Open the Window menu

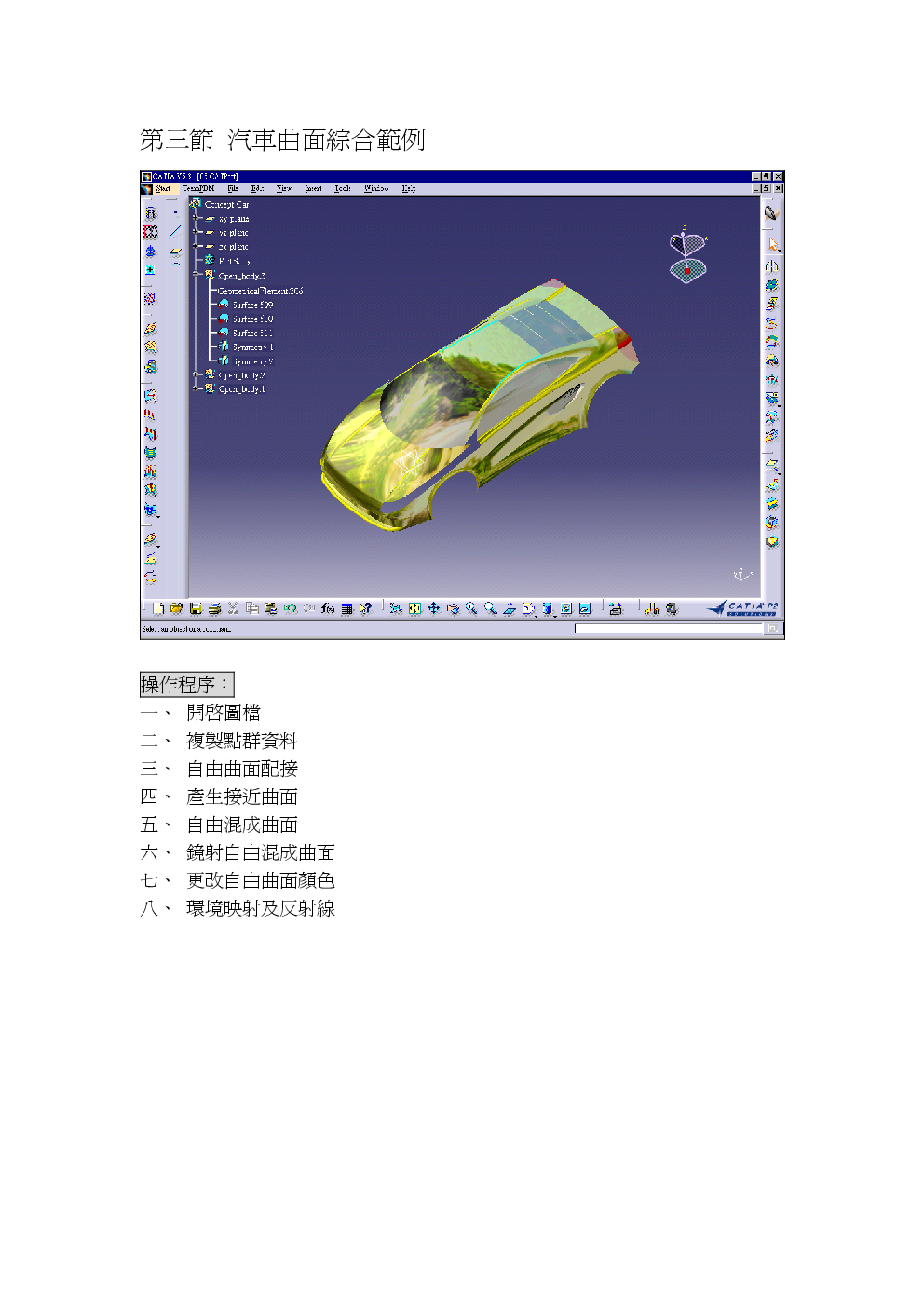tap(376, 188)
